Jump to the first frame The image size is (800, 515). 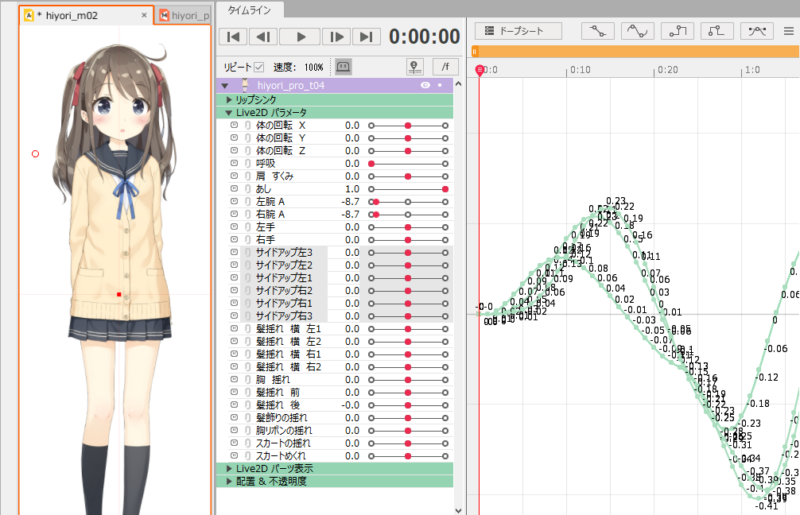click(233, 37)
